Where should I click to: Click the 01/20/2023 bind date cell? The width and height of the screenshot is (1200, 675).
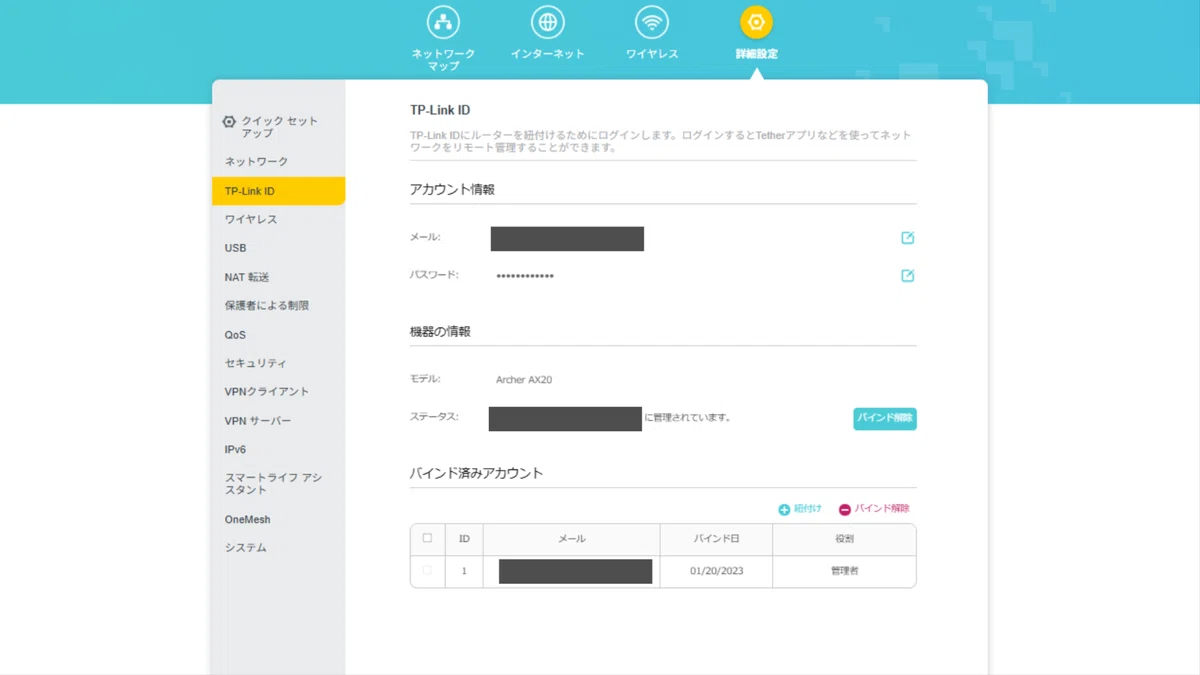[x=716, y=572]
